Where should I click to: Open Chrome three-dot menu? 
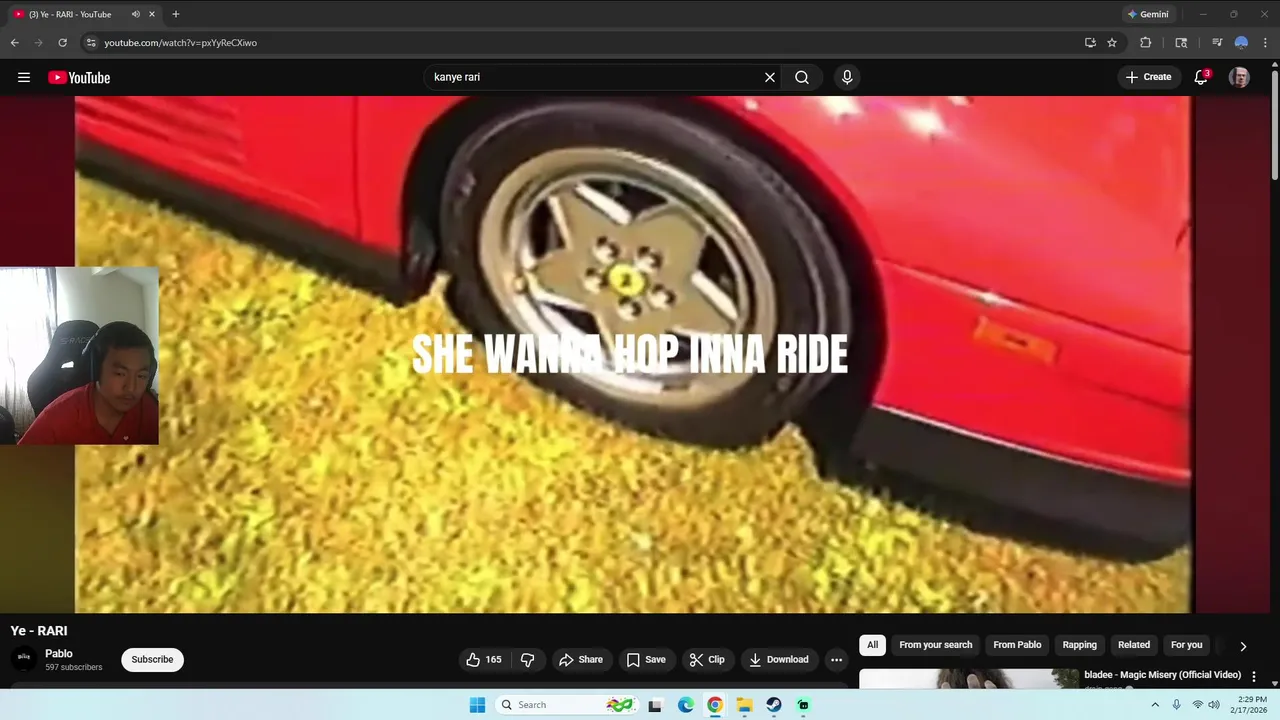(x=1265, y=42)
